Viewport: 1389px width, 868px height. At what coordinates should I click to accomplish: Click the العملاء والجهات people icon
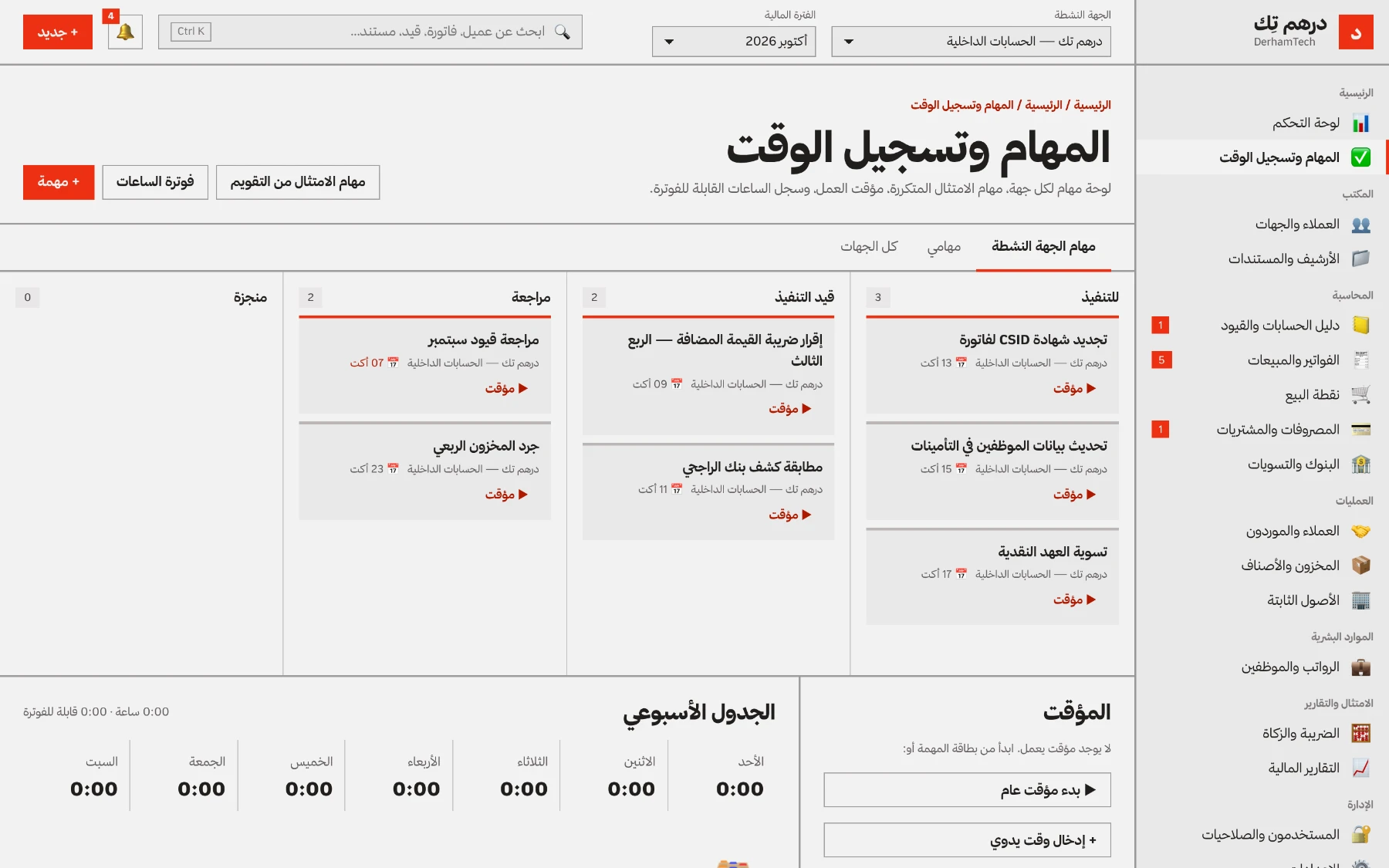coord(1360,225)
